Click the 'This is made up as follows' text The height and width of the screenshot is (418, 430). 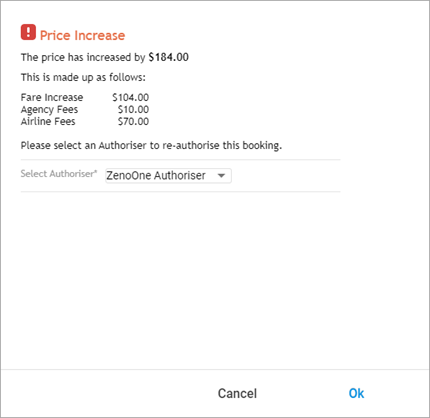[83, 77]
